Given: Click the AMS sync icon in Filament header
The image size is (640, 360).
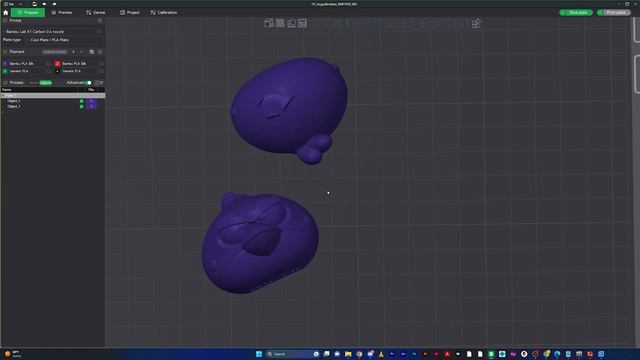Looking at the screenshot, I should [x=91, y=52].
